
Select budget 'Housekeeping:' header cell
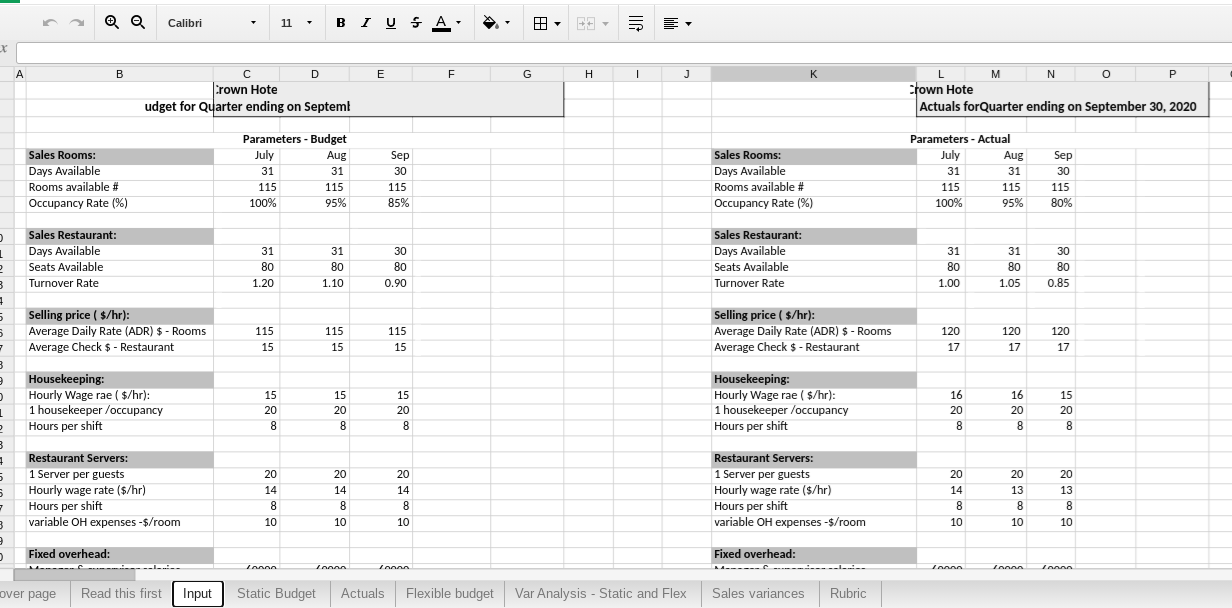(x=120, y=379)
